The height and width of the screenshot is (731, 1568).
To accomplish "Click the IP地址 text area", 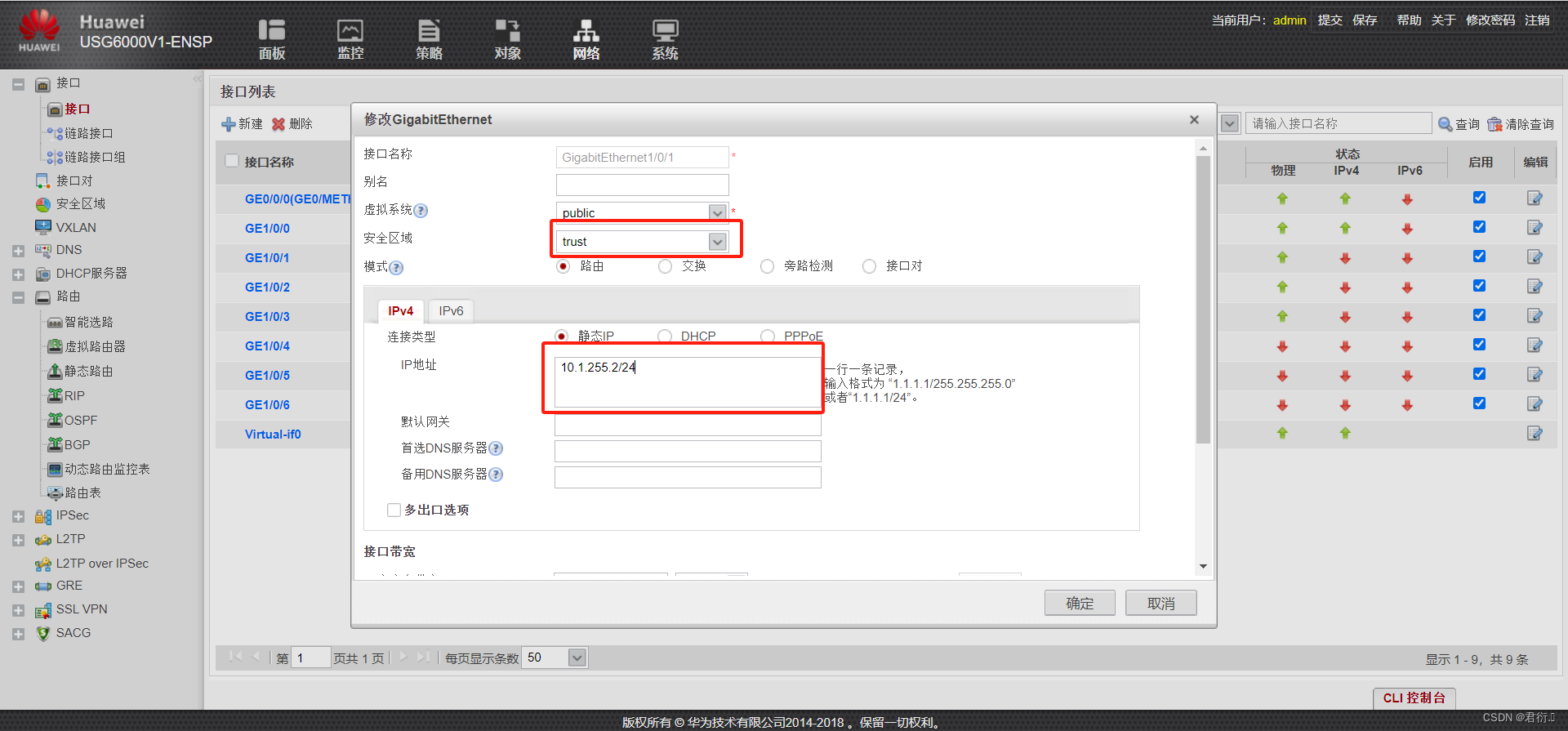I will [x=688, y=381].
